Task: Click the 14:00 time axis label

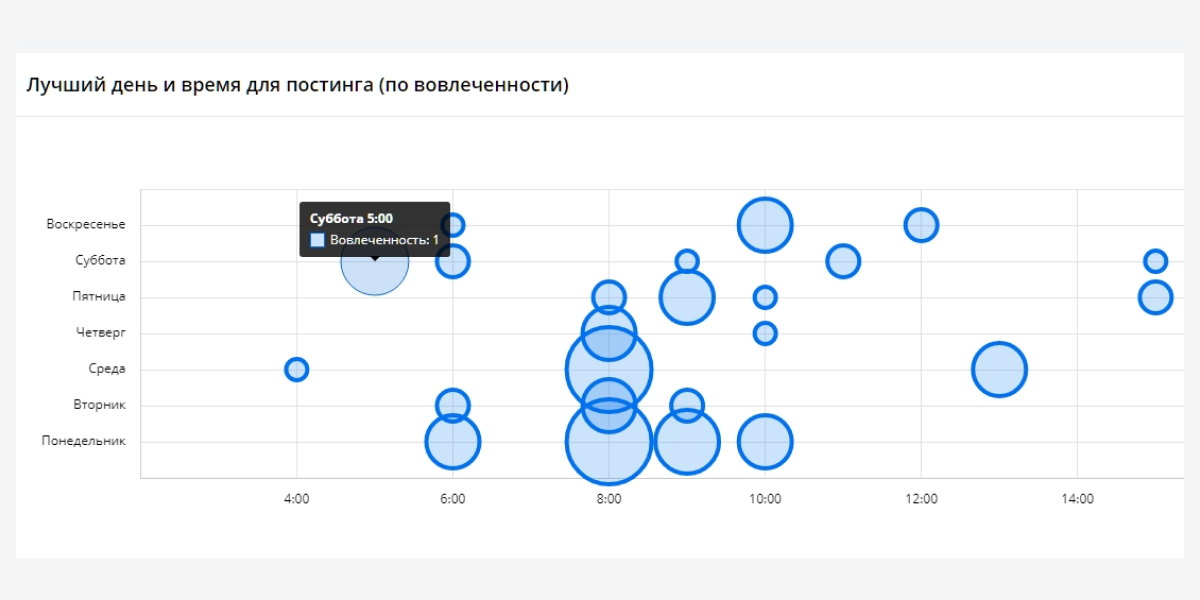Action: click(1077, 498)
